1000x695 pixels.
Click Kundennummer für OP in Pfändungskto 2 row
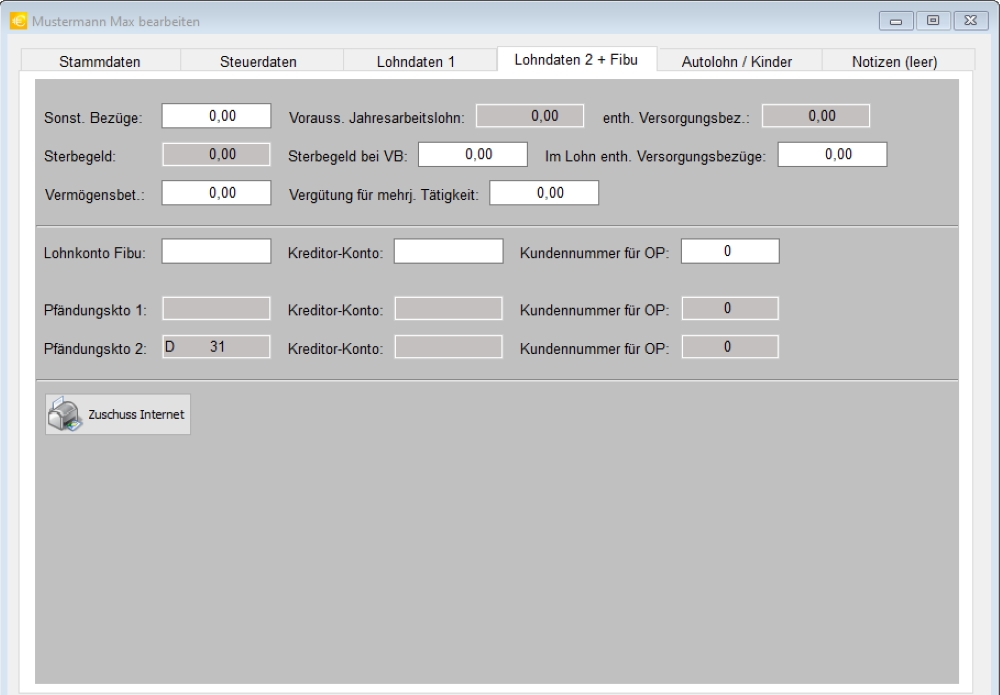click(730, 347)
